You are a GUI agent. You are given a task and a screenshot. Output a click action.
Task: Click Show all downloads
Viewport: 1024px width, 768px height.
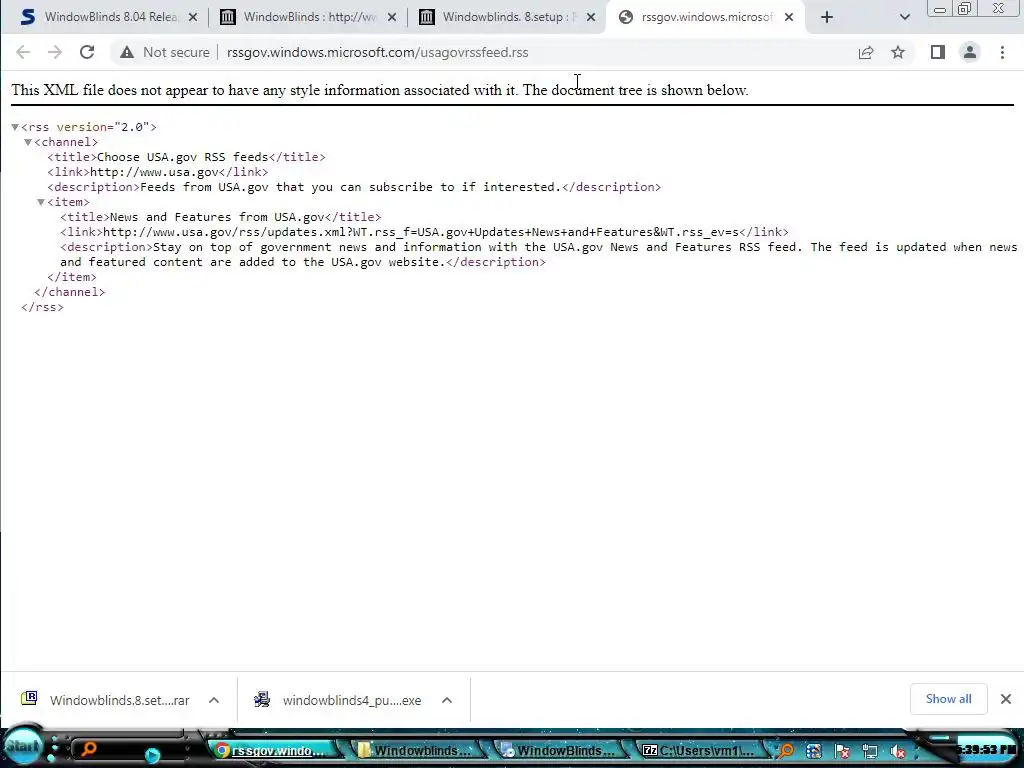point(948,699)
